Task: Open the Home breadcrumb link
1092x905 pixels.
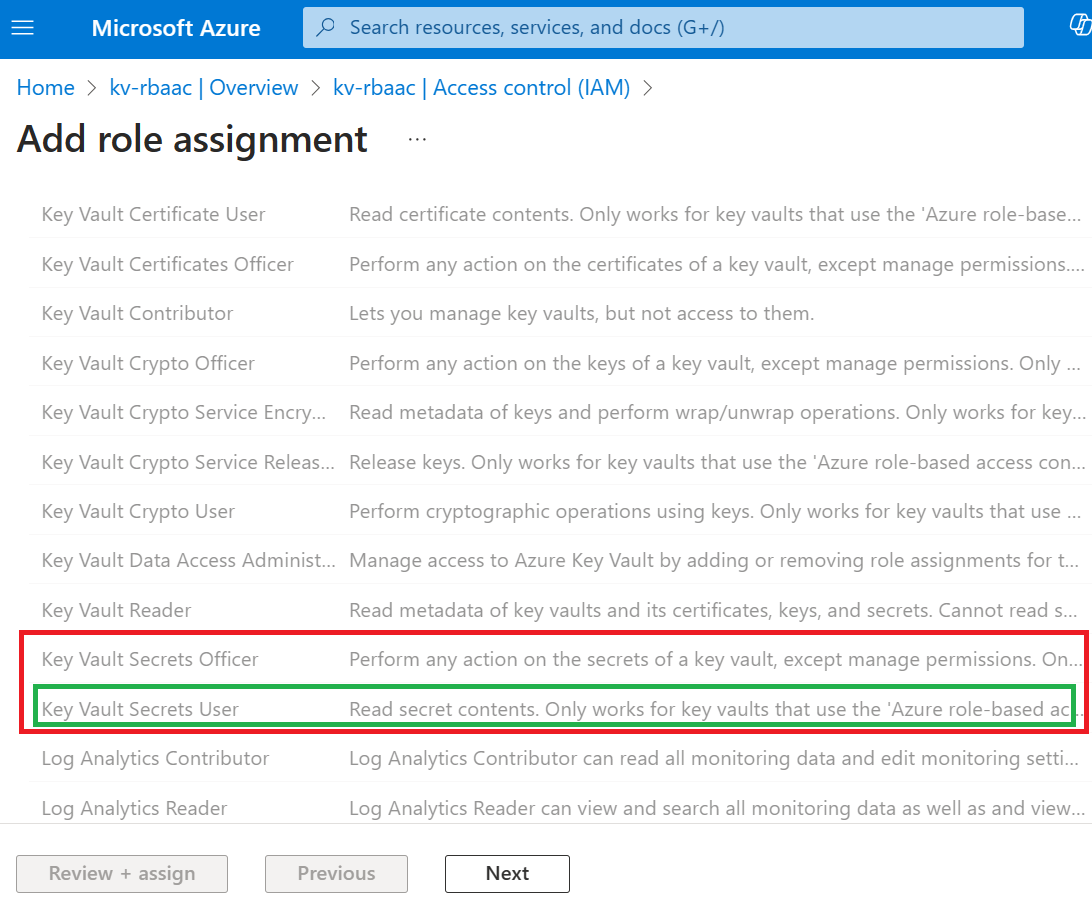Action: pyautogui.click(x=45, y=88)
